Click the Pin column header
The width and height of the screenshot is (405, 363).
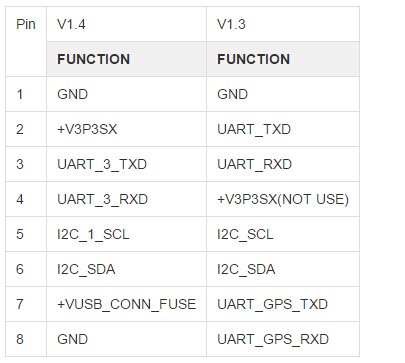26,42
